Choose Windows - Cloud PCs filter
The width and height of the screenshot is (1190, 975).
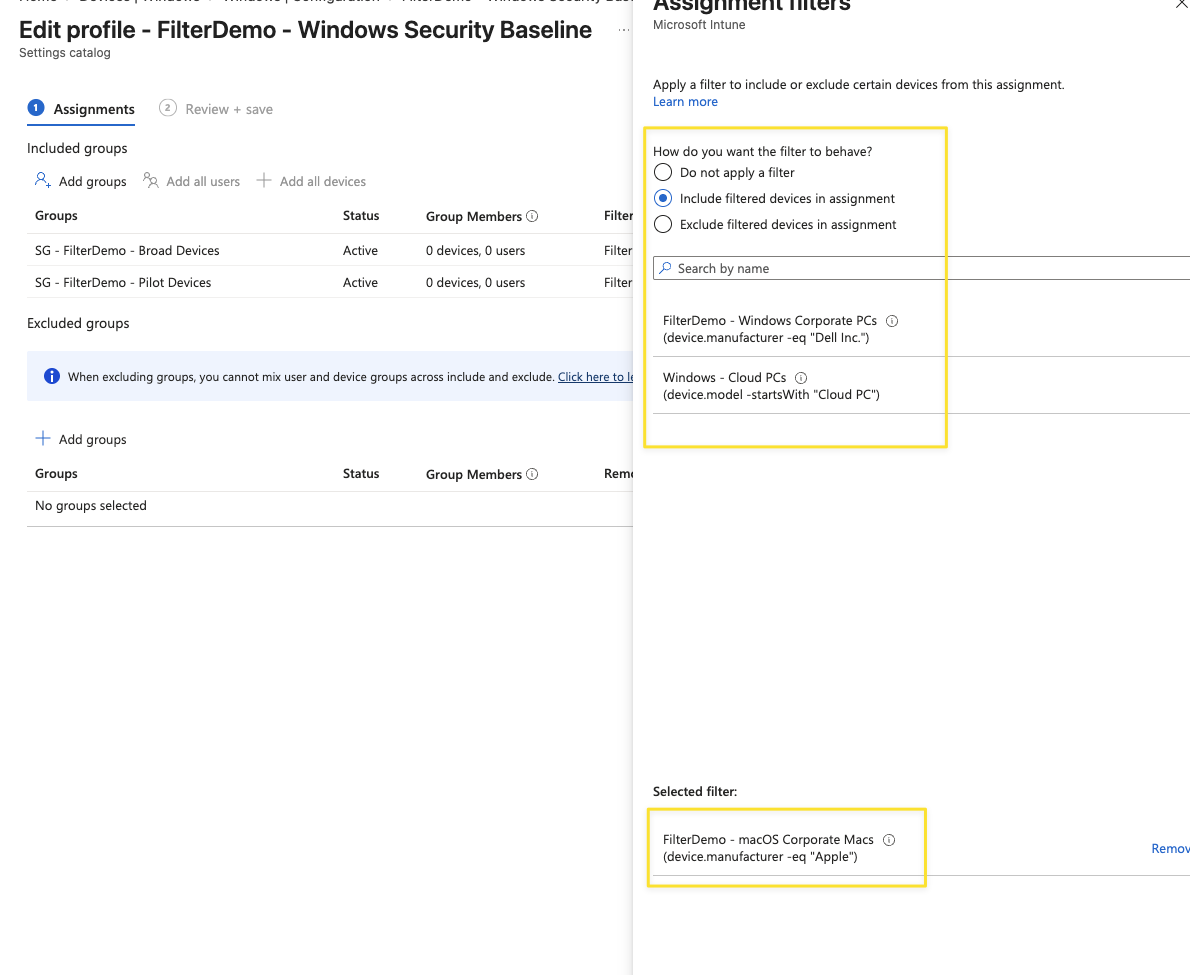[921, 385]
